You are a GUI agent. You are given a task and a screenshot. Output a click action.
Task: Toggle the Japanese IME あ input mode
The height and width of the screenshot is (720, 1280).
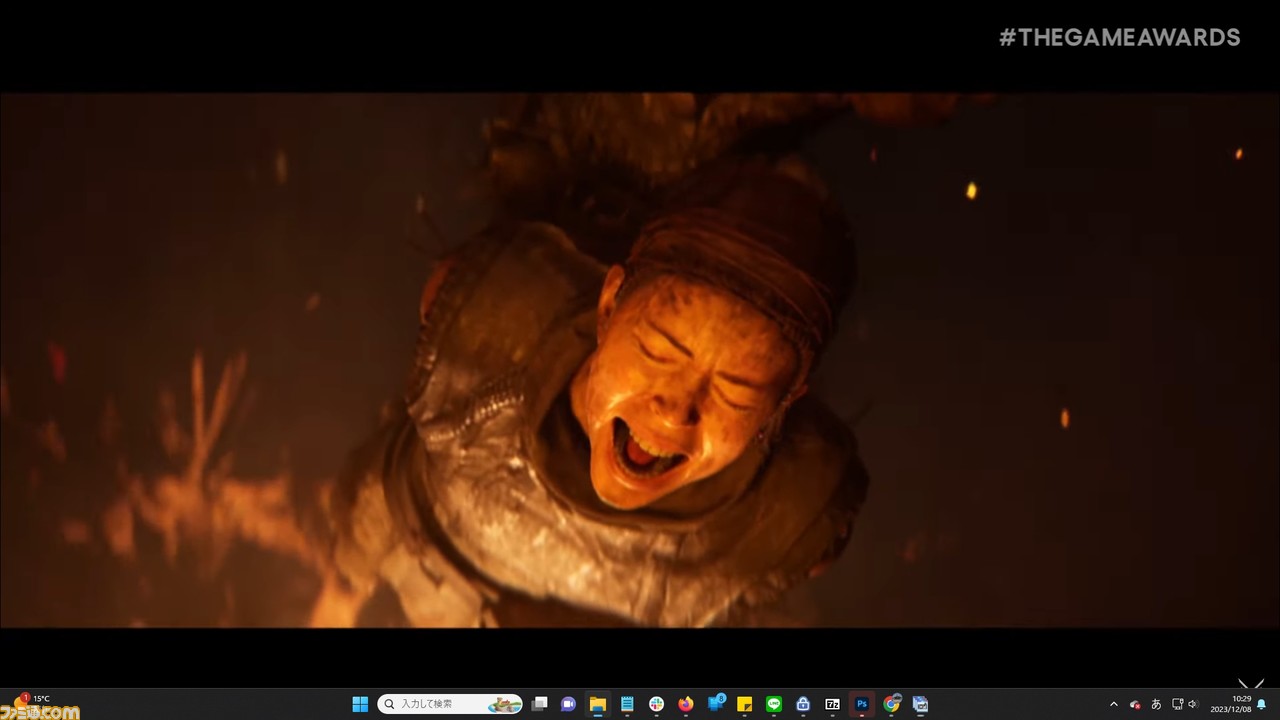tap(1156, 704)
